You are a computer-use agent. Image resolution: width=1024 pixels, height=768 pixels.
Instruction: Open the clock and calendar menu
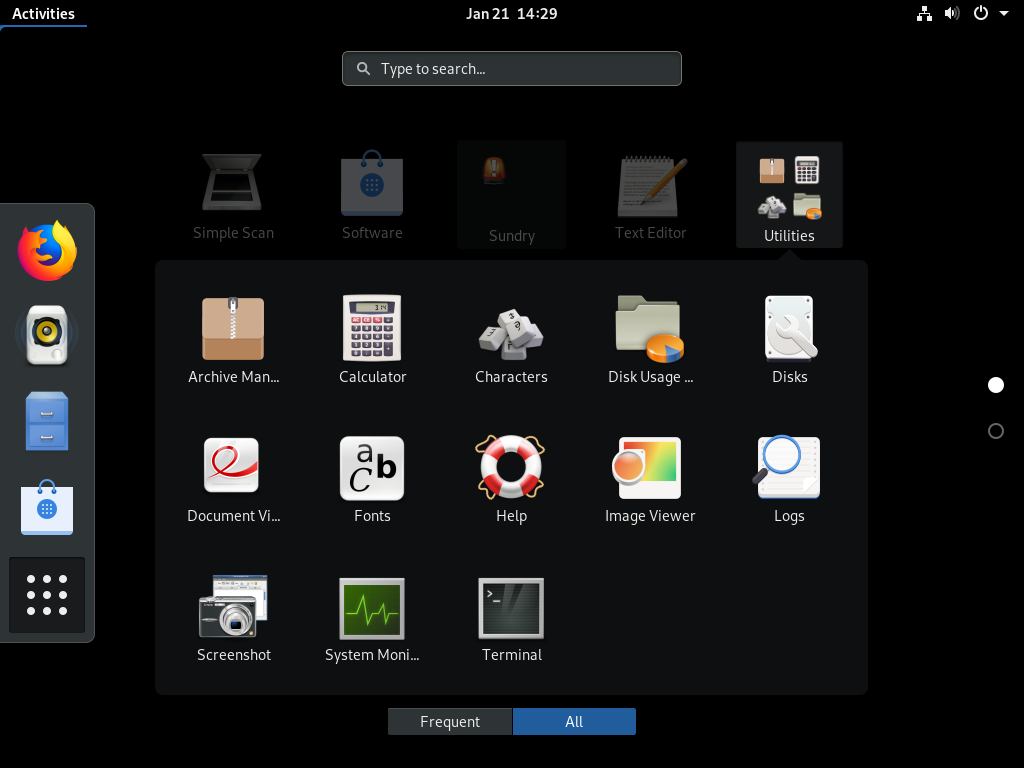[x=511, y=14]
